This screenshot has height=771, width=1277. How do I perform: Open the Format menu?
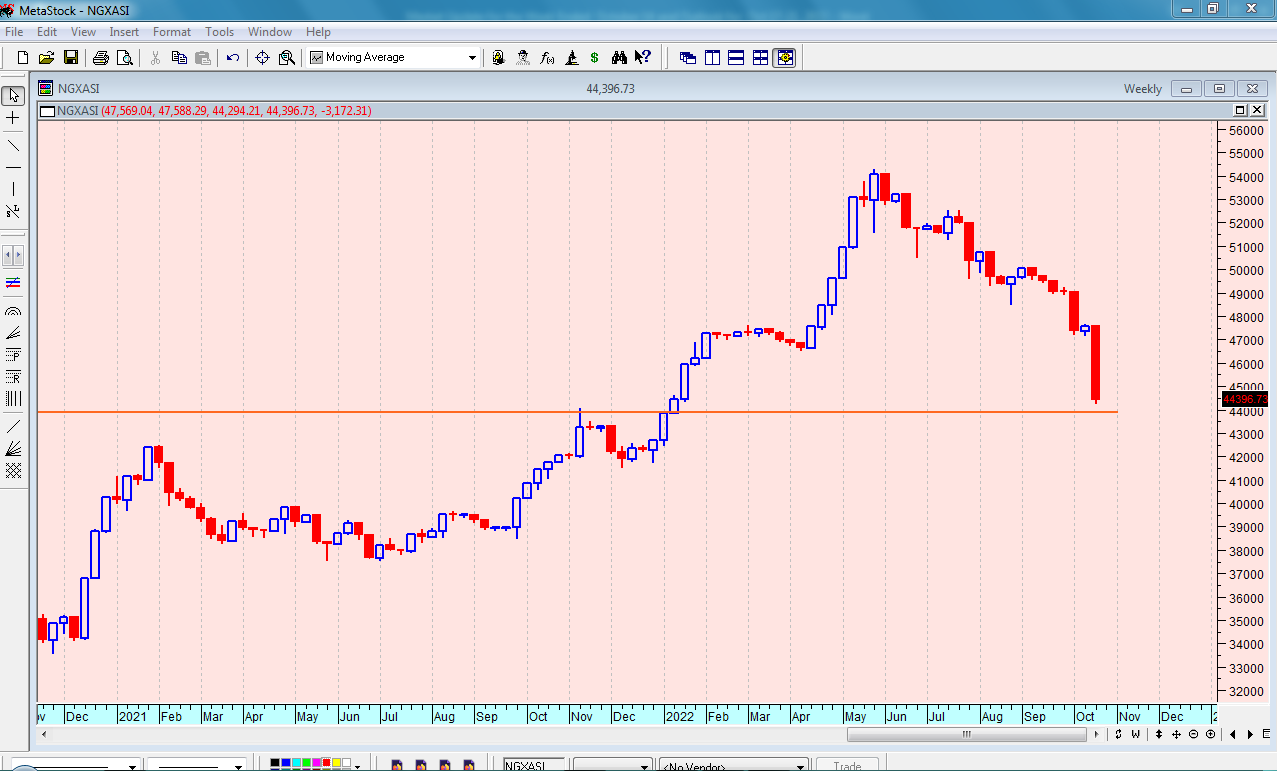172,32
